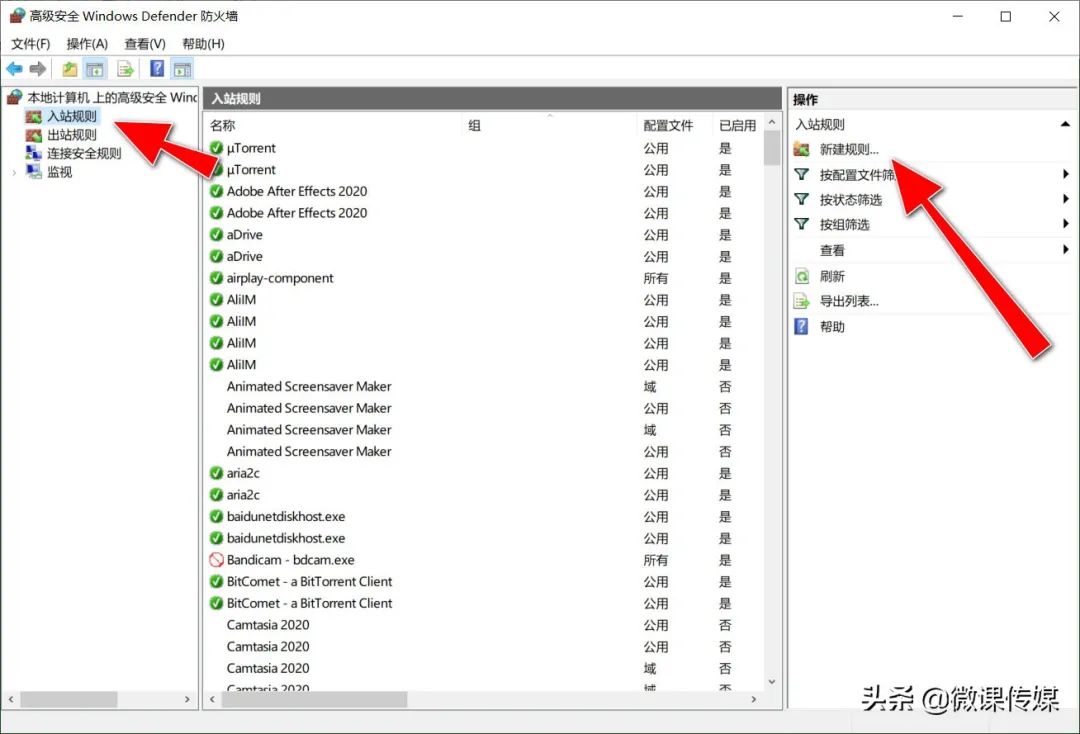Open the 操作(A) menu
This screenshot has width=1080, height=734.
[x=87, y=44]
